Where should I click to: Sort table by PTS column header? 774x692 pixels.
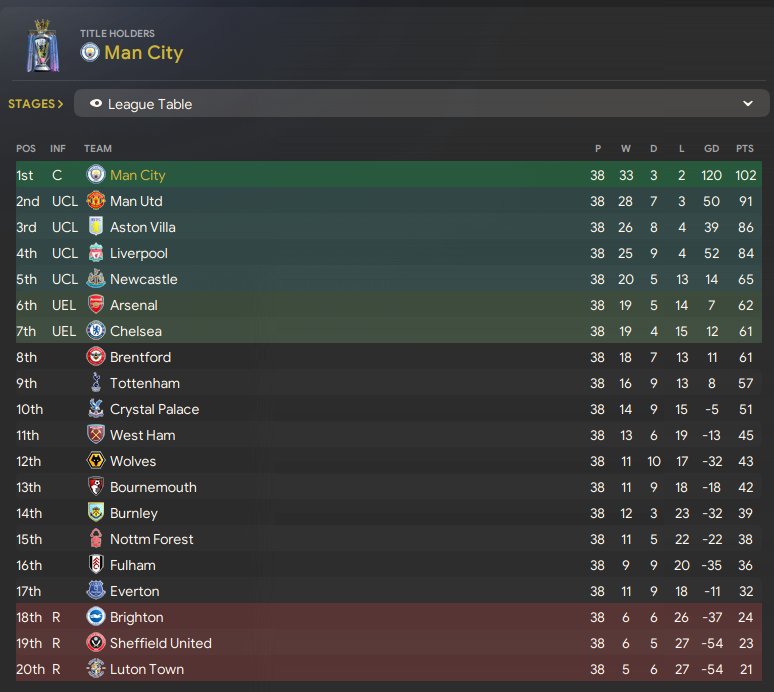pyautogui.click(x=744, y=149)
